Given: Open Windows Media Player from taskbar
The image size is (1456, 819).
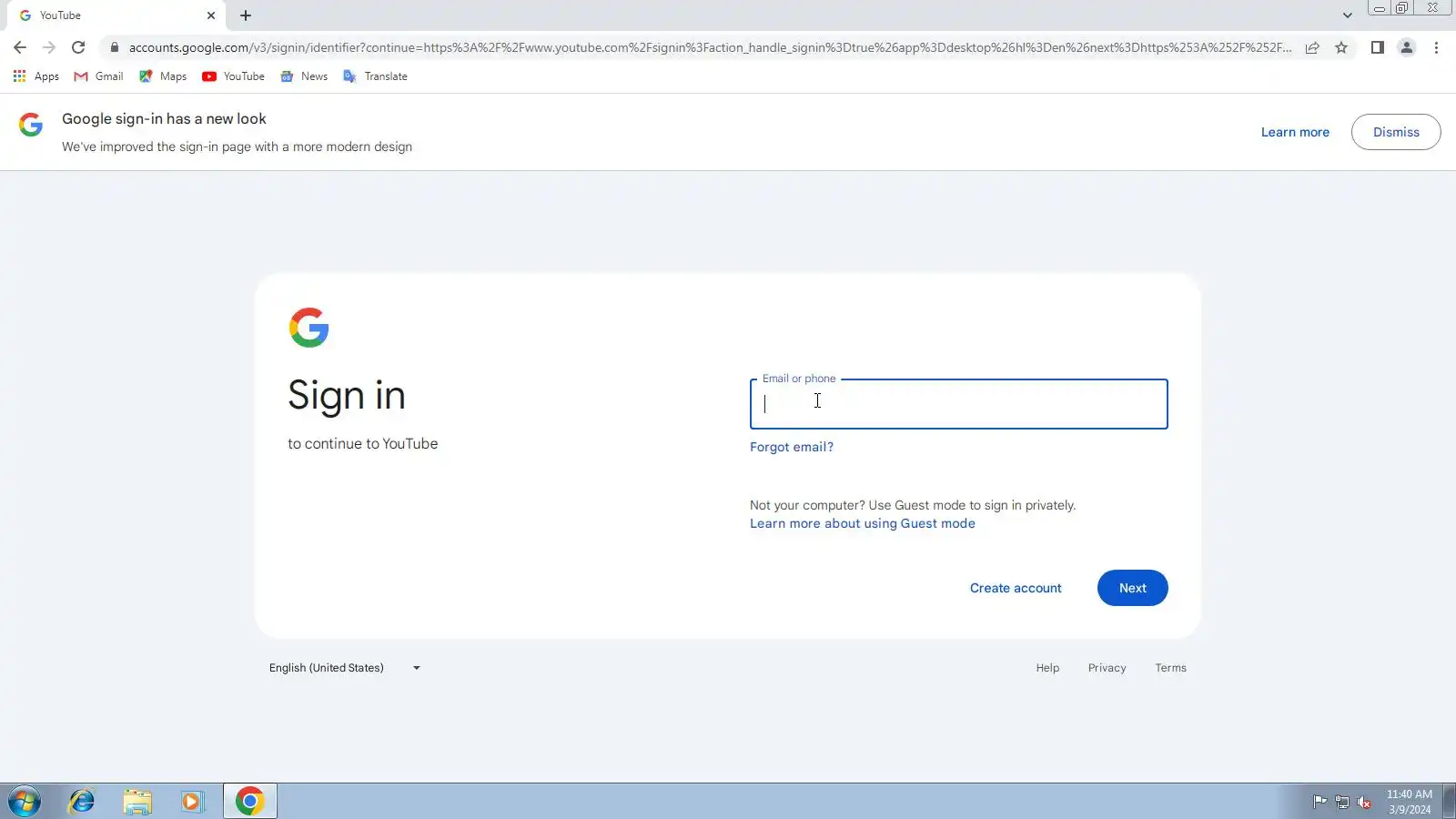Looking at the screenshot, I should point(192,801).
